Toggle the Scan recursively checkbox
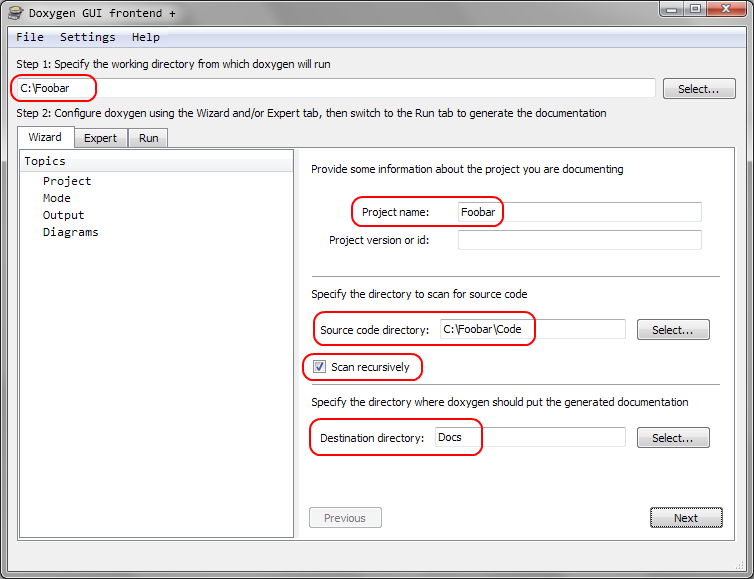754x579 pixels. point(319,367)
